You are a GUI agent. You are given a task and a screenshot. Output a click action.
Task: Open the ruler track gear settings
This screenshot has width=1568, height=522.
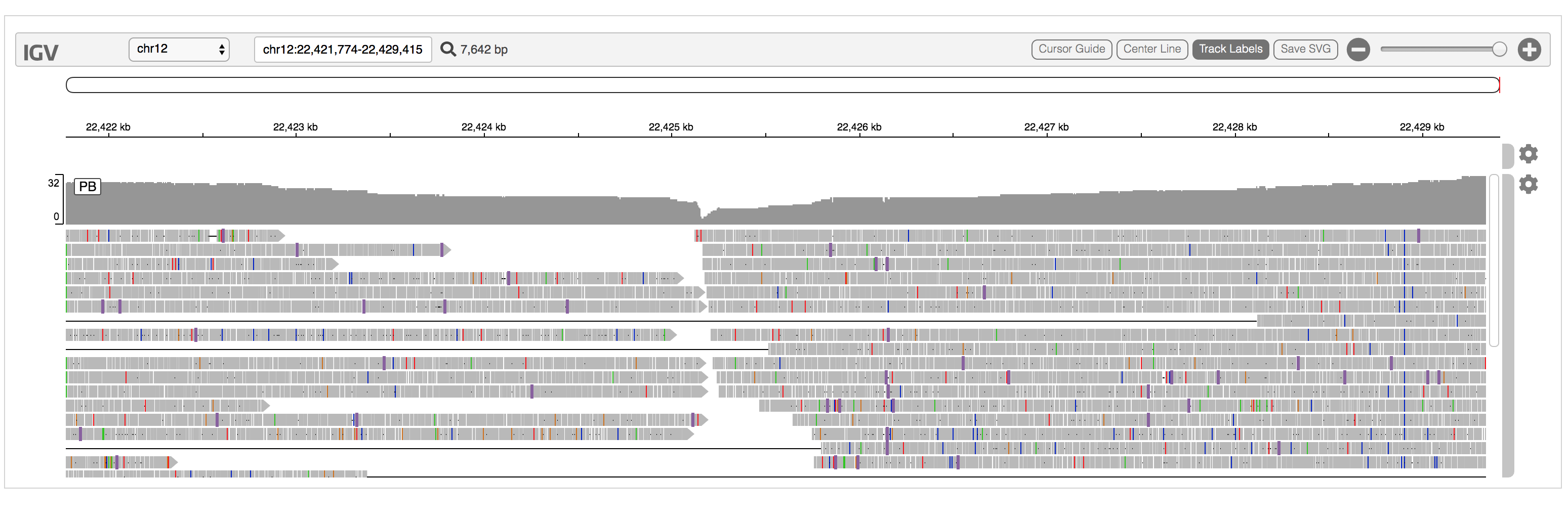(1528, 154)
